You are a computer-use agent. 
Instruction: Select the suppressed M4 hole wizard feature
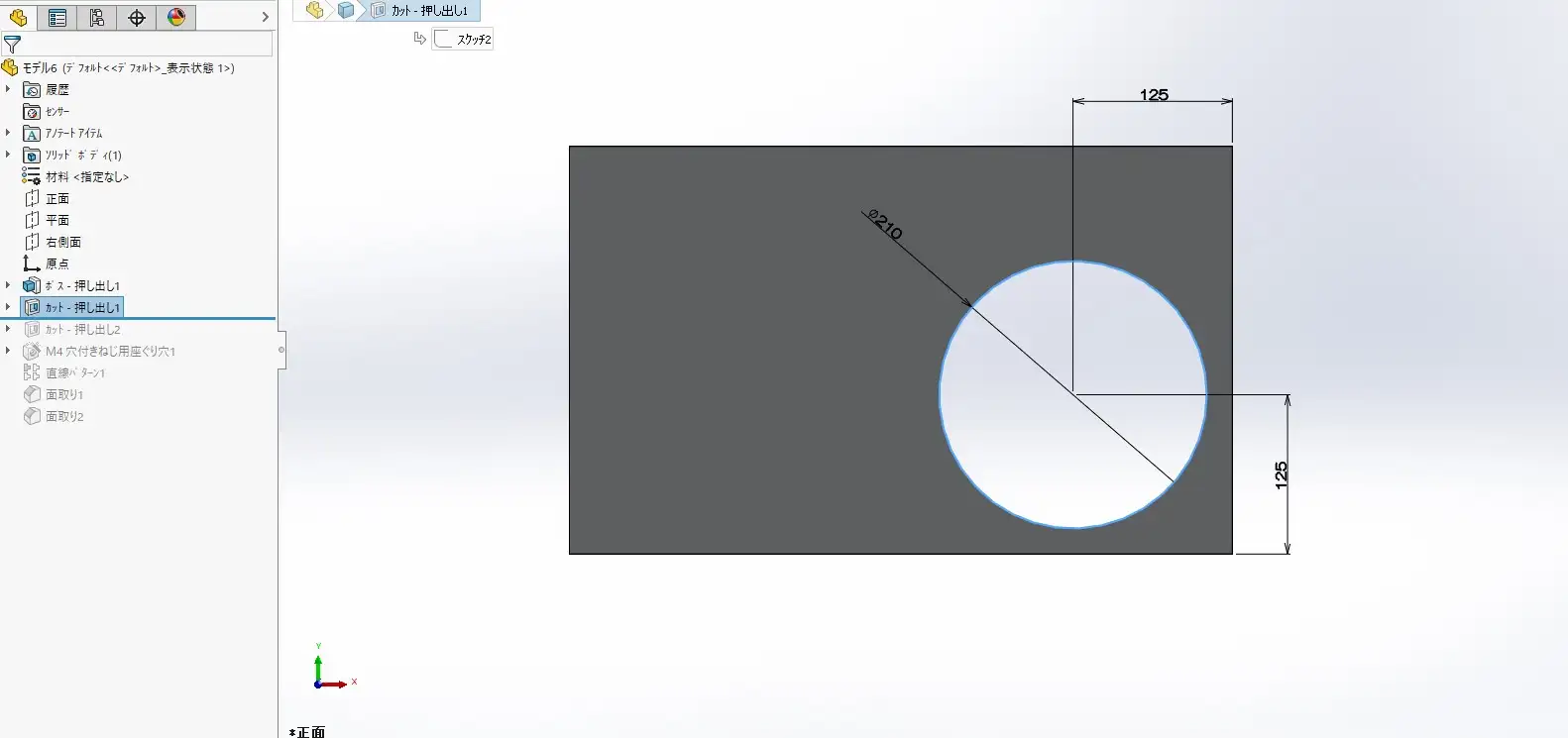(x=110, y=352)
